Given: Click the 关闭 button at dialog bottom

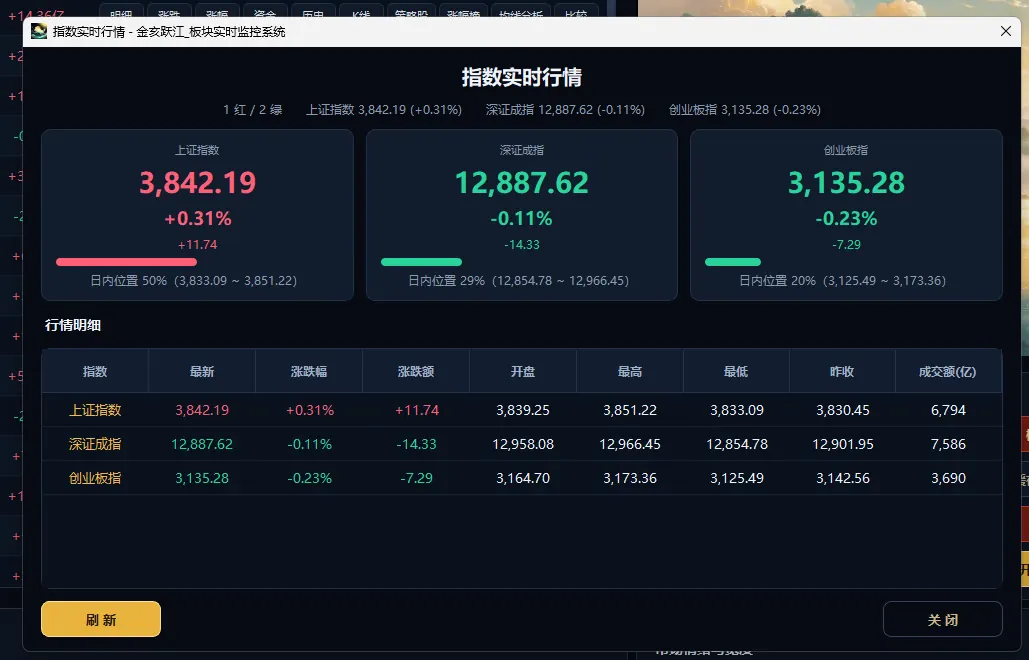Looking at the screenshot, I should pyautogui.click(x=942, y=619).
